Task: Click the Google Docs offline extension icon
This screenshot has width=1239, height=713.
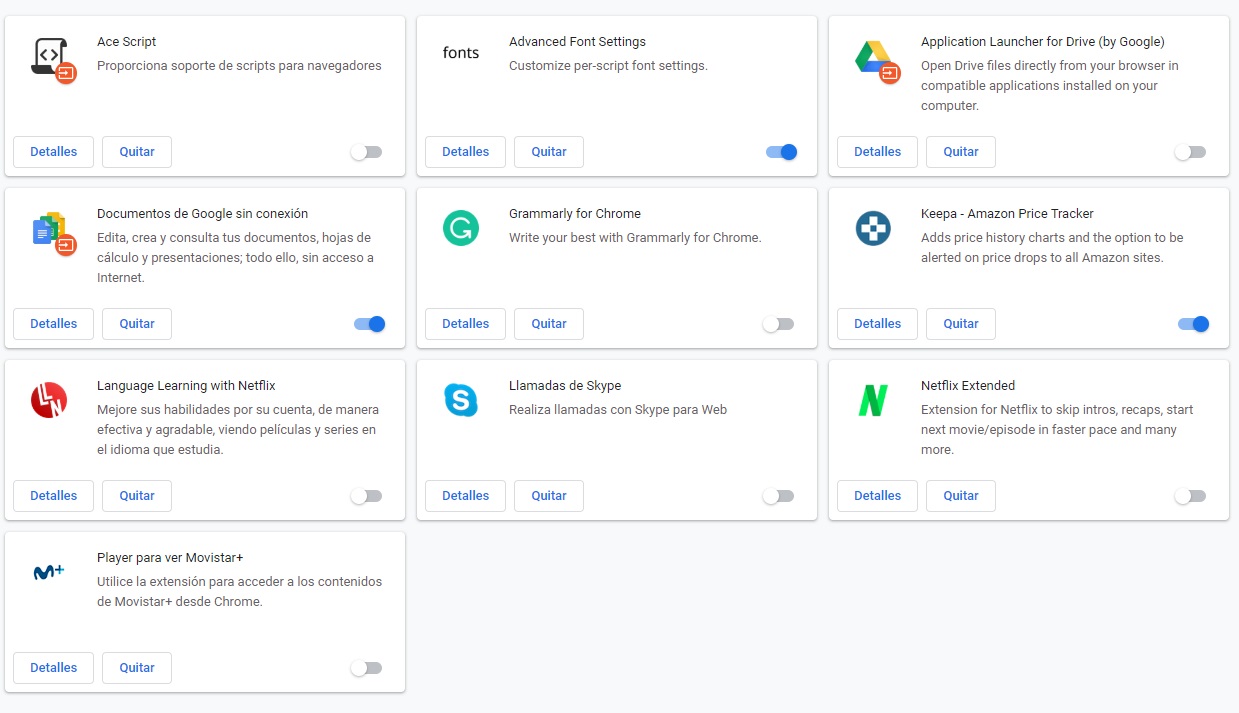Action: (53, 232)
